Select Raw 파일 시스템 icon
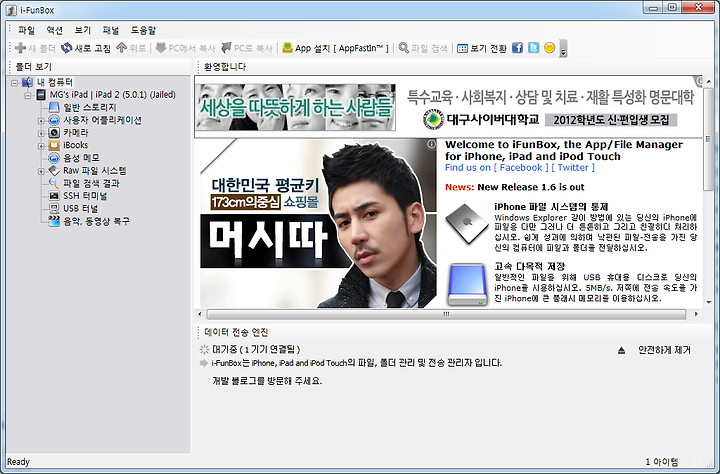Screen dimensions: 720x474 [54, 170]
